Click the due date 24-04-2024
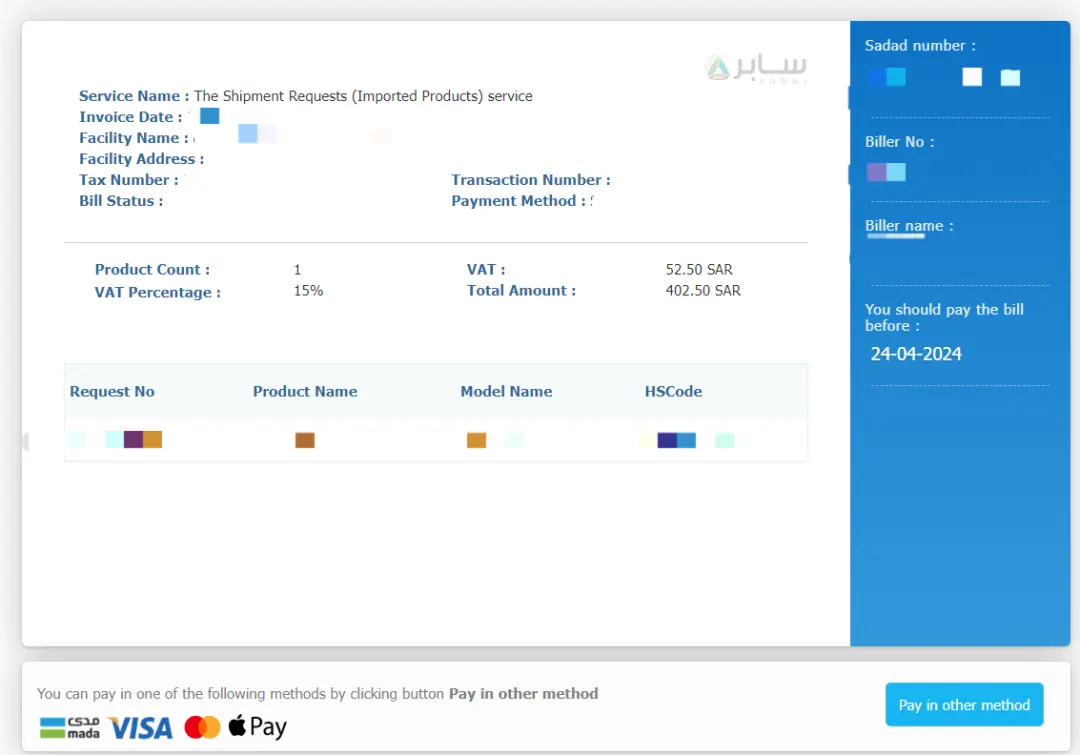This screenshot has width=1080, height=755. (x=915, y=354)
